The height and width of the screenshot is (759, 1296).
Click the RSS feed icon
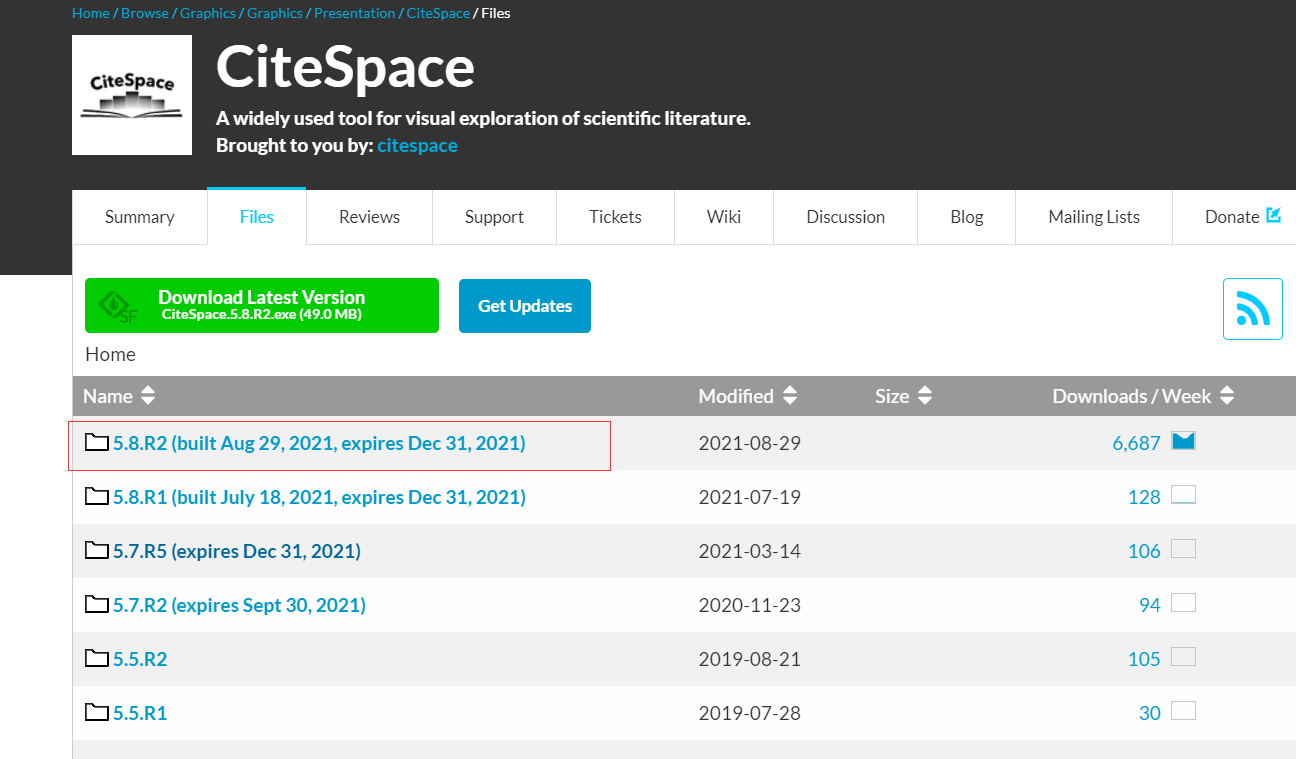[x=1253, y=309]
